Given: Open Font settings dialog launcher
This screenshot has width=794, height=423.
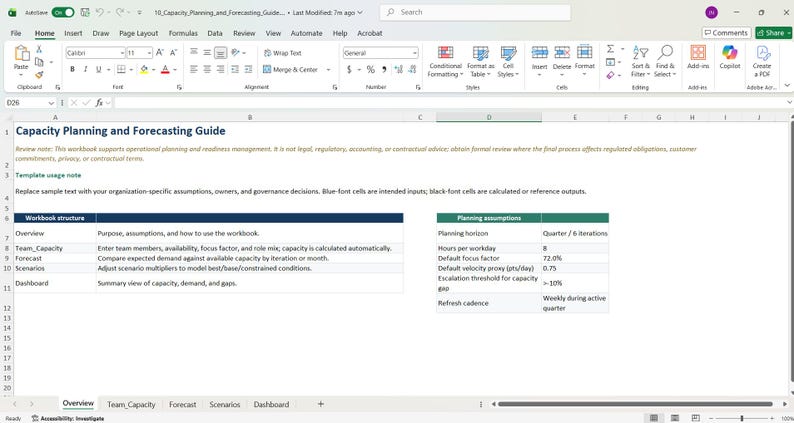Looking at the screenshot, I should click(x=179, y=88).
